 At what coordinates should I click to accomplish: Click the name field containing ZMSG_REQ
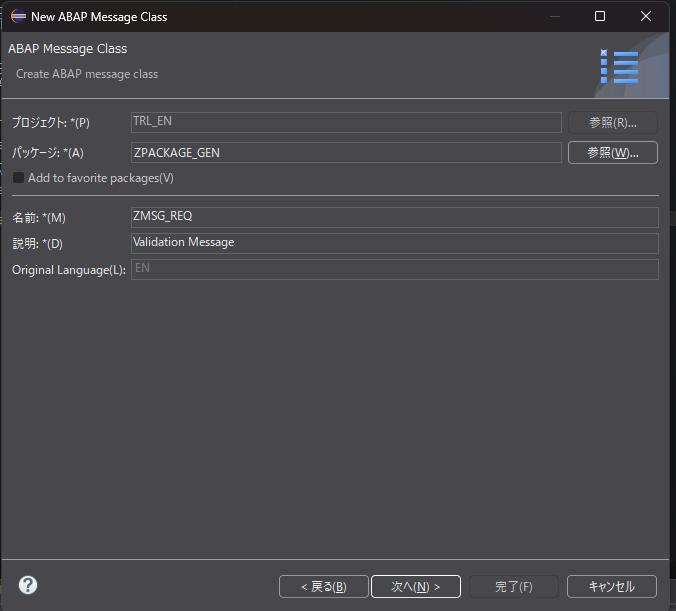coord(394,217)
